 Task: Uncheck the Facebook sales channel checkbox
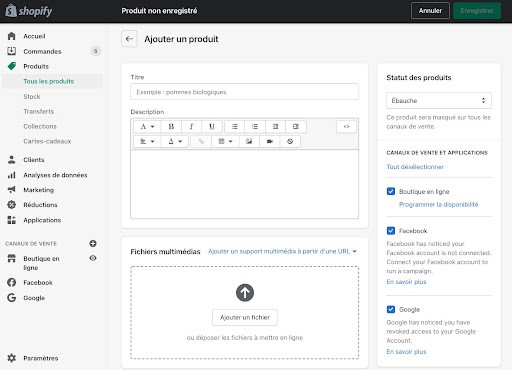(391, 231)
